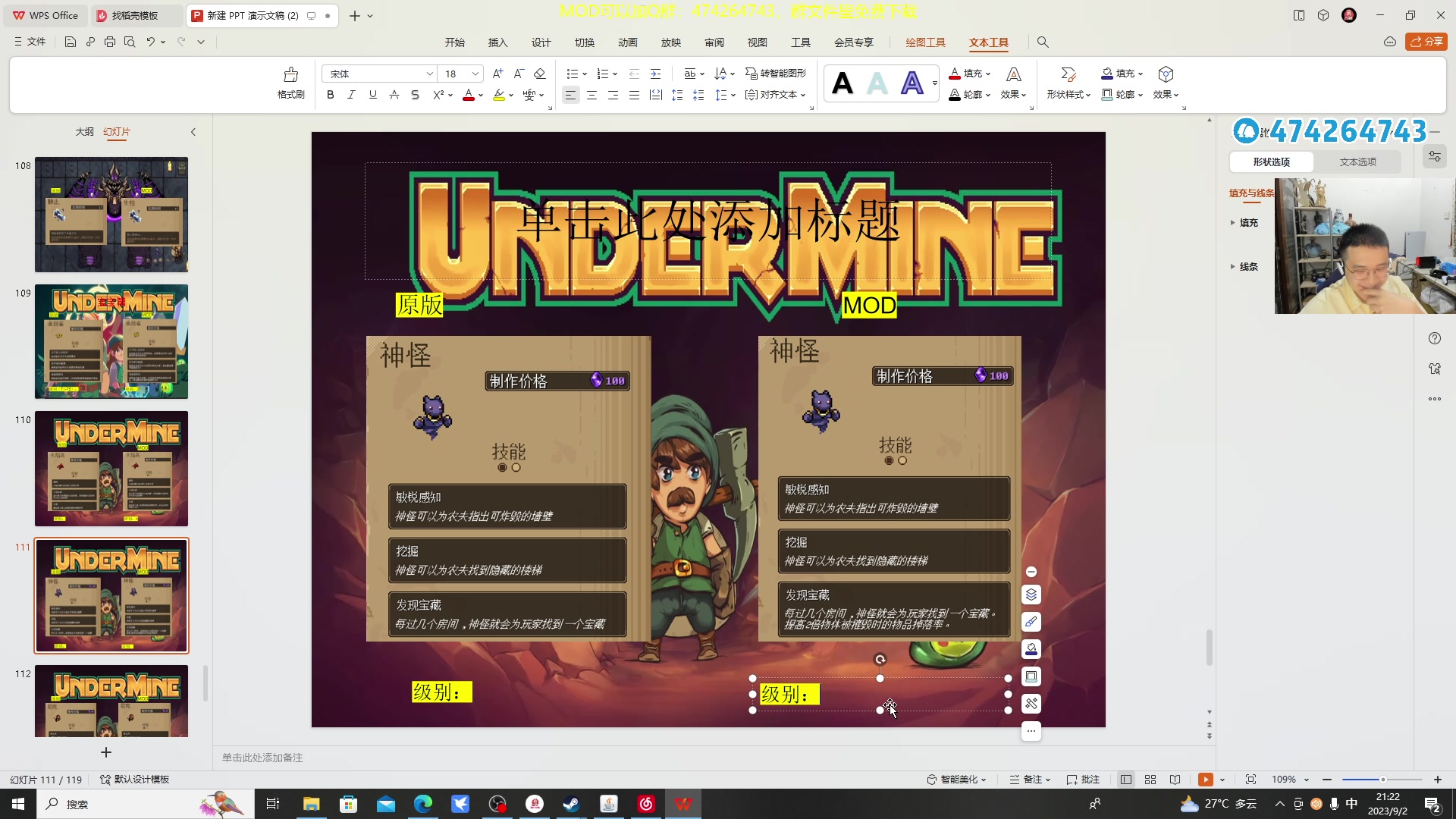The height and width of the screenshot is (819, 1456).
Task: Click the text effects (效果) A icon
Action: click(x=1013, y=74)
